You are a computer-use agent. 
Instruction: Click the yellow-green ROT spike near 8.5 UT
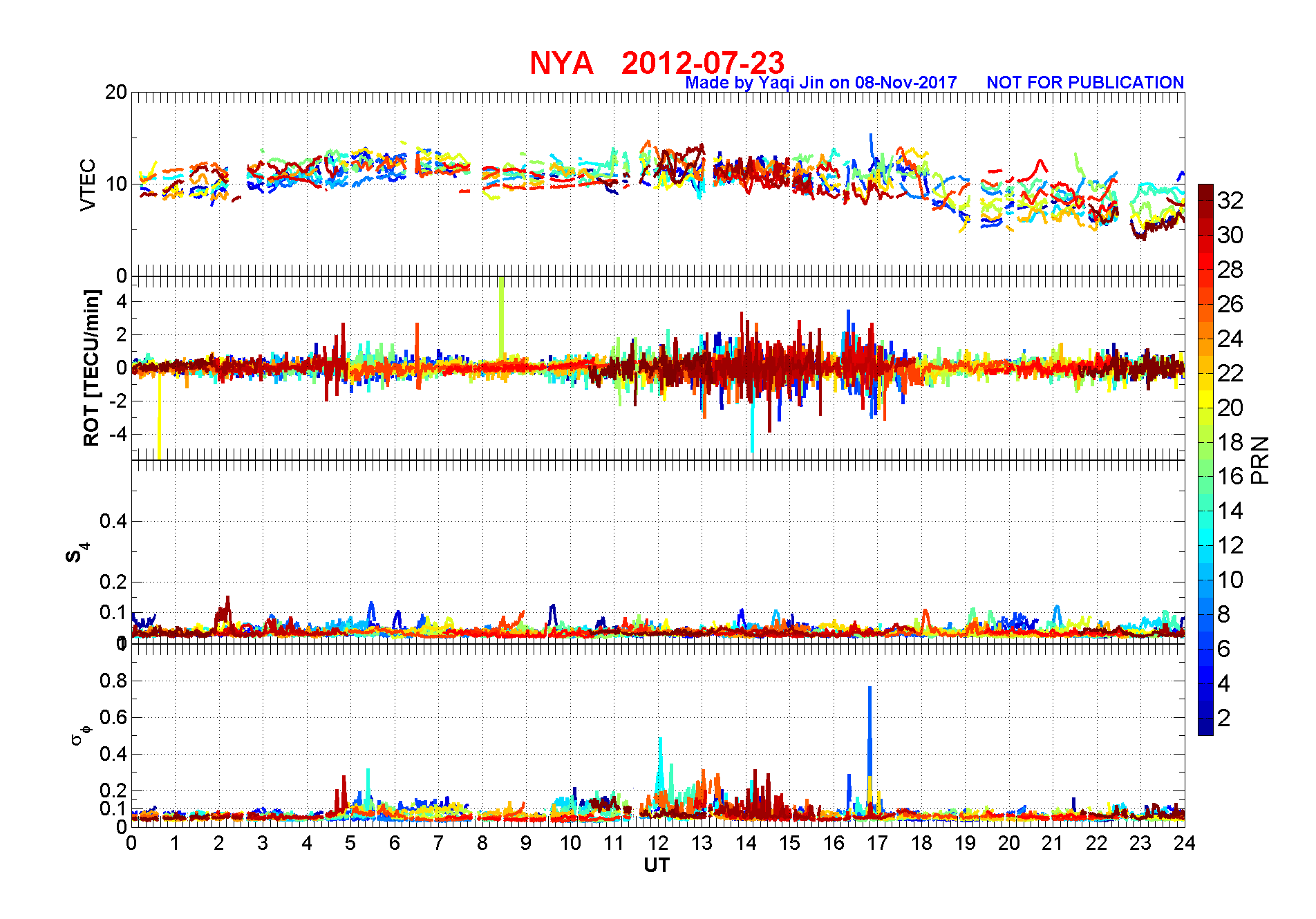point(501,318)
